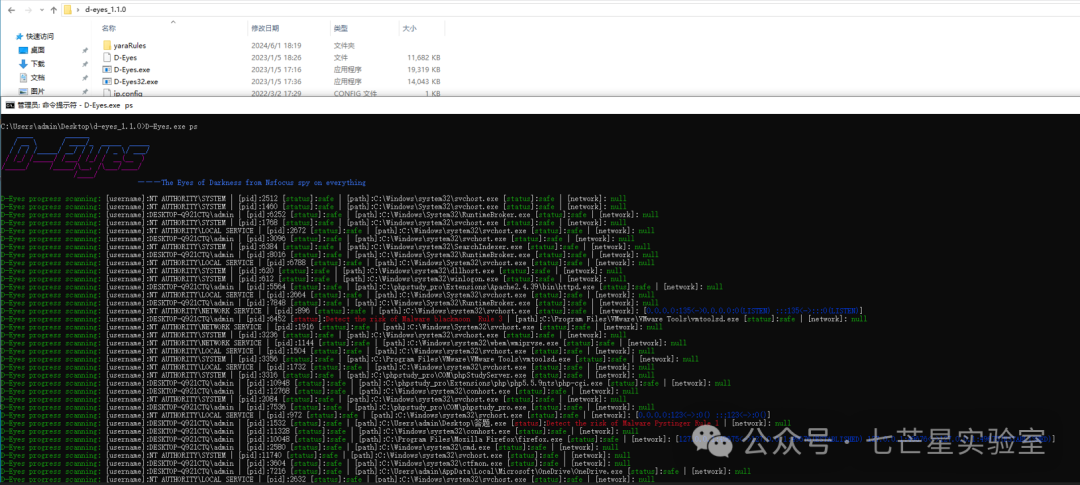
Task: Select the yaraRules folder name
Action: (129, 45)
